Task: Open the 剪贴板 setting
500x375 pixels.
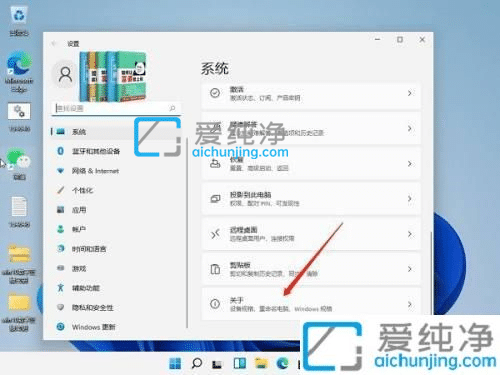Action: [311, 269]
